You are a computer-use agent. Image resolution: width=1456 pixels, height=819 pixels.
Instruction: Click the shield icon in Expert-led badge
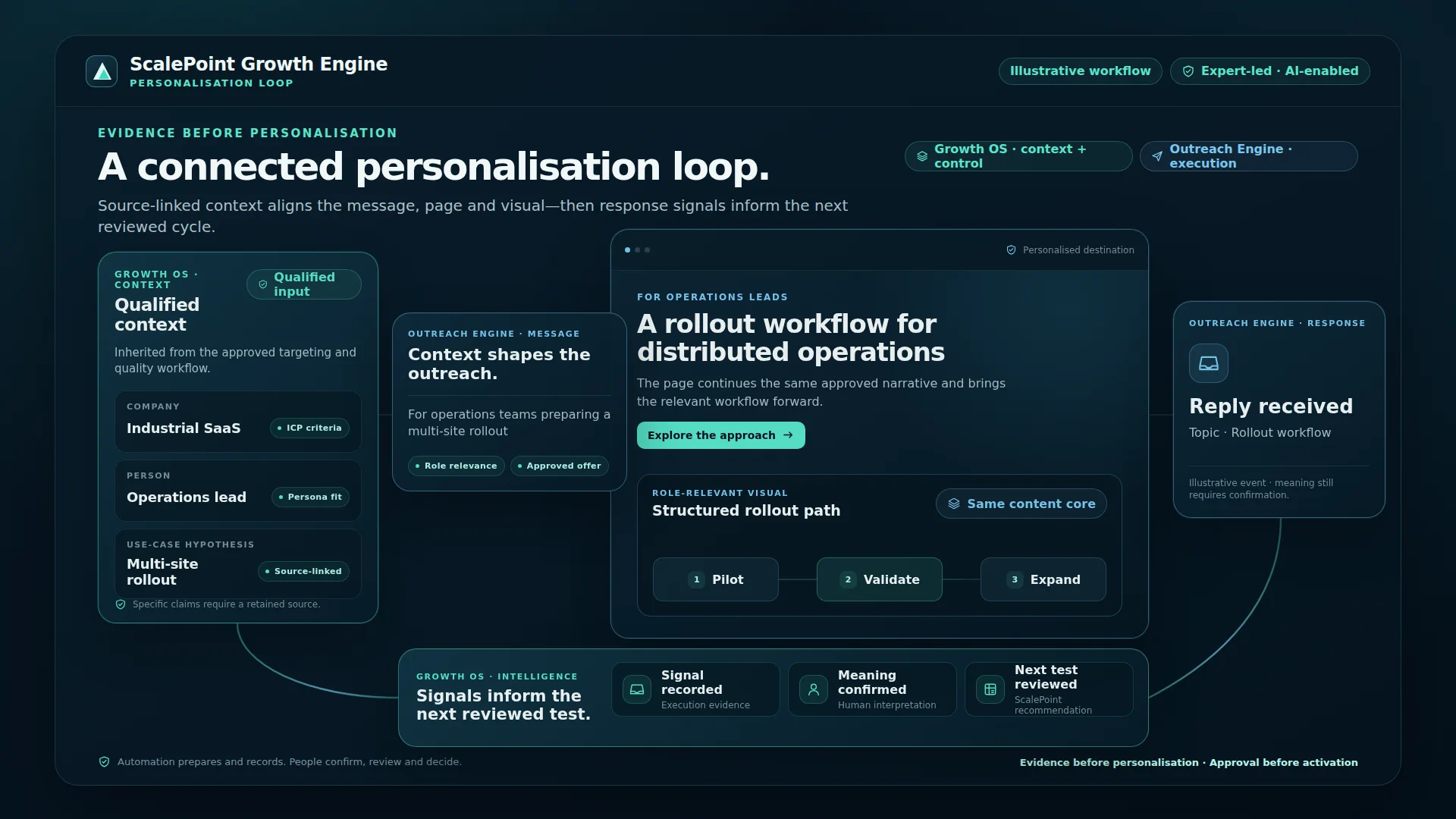tap(1188, 71)
